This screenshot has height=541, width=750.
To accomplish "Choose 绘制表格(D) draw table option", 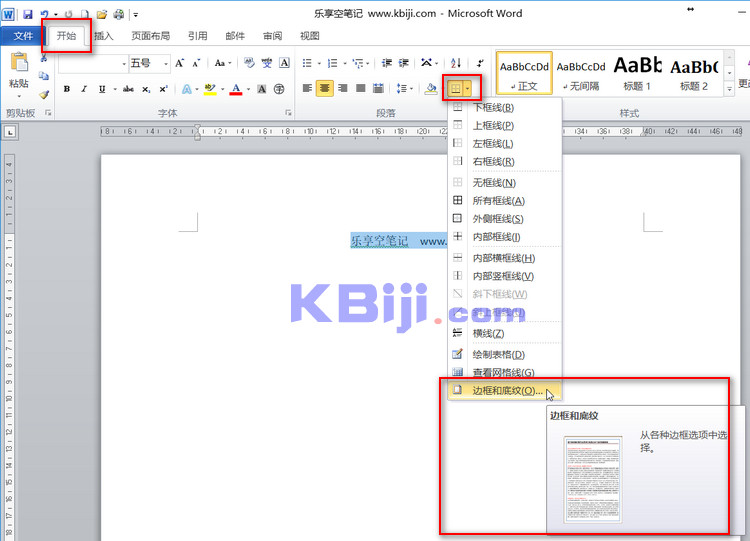I will tap(505, 354).
